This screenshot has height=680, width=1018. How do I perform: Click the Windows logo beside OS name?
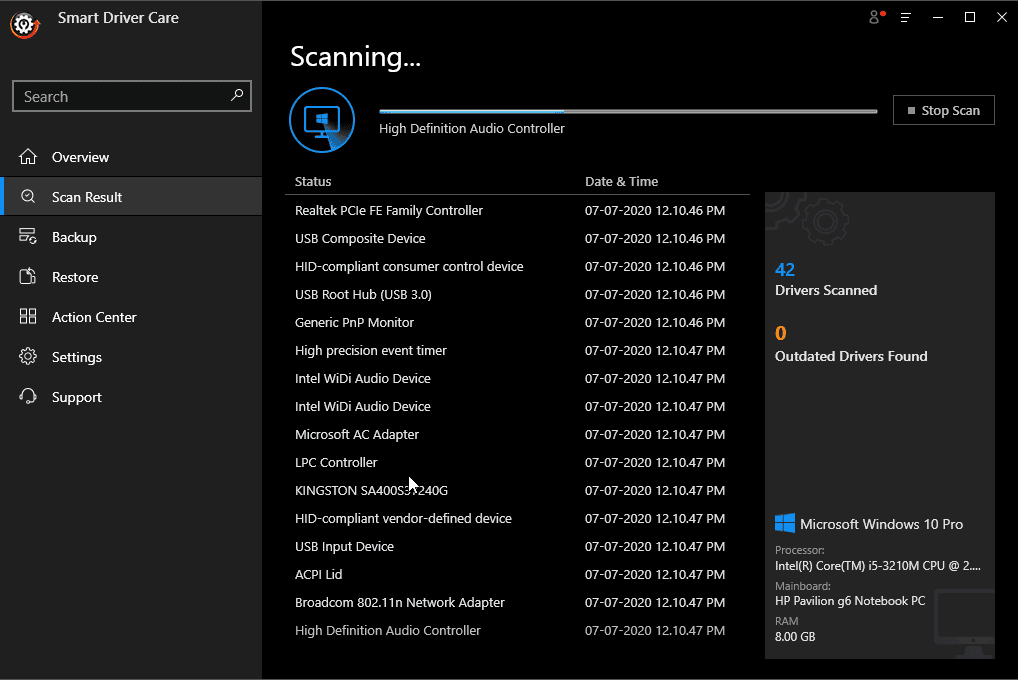click(x=785, y=523)
